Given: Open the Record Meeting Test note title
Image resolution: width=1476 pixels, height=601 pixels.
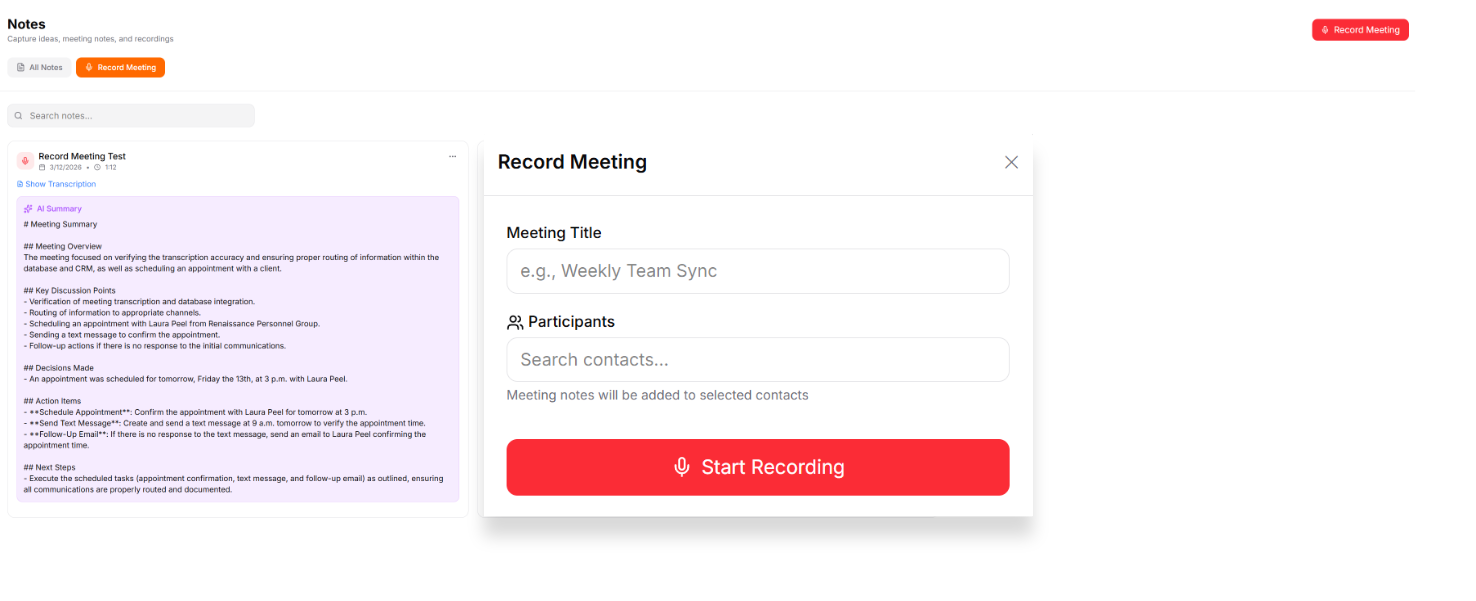Looking at the screenshot, I should click(x=82, y=156).
